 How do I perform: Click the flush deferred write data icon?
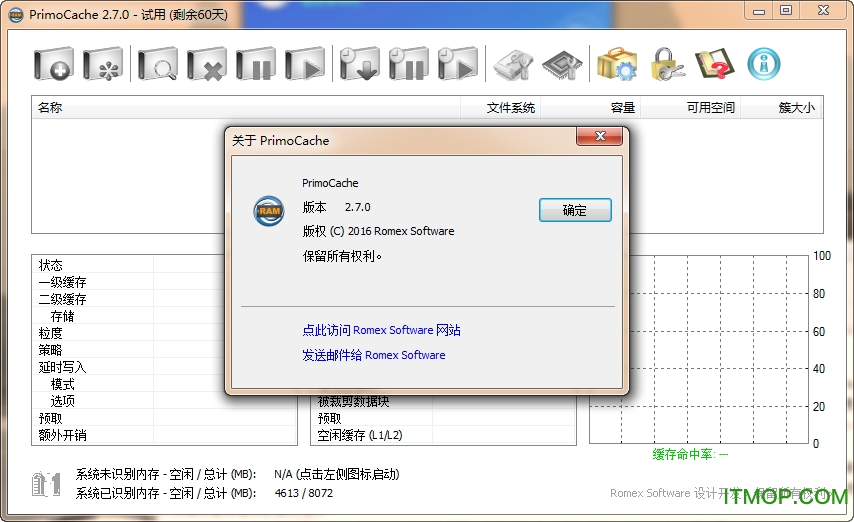[360, 64]
